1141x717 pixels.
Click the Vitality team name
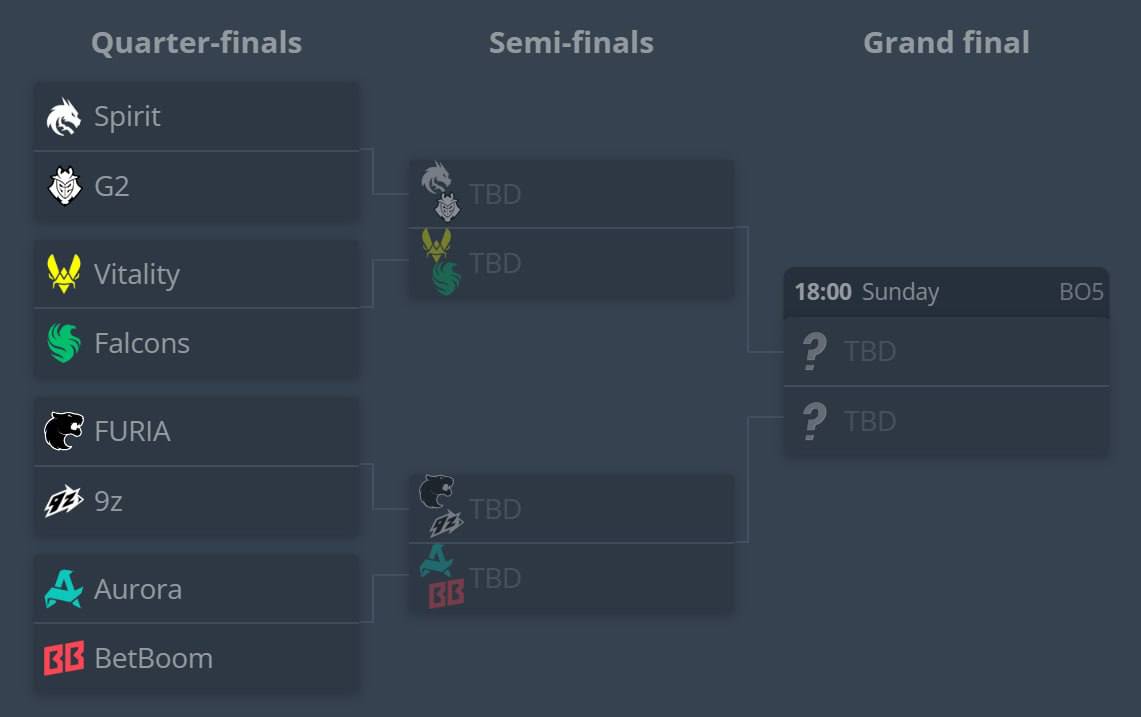[x=137, y=274]
